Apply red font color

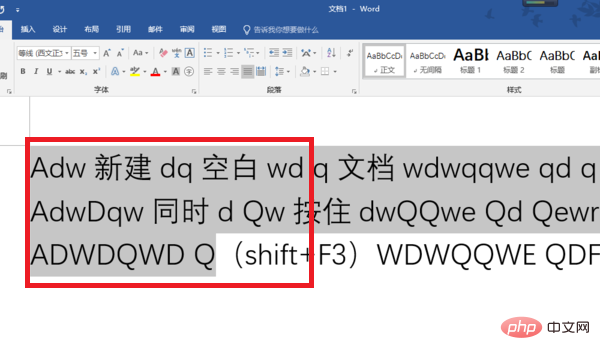pos(155,71)
